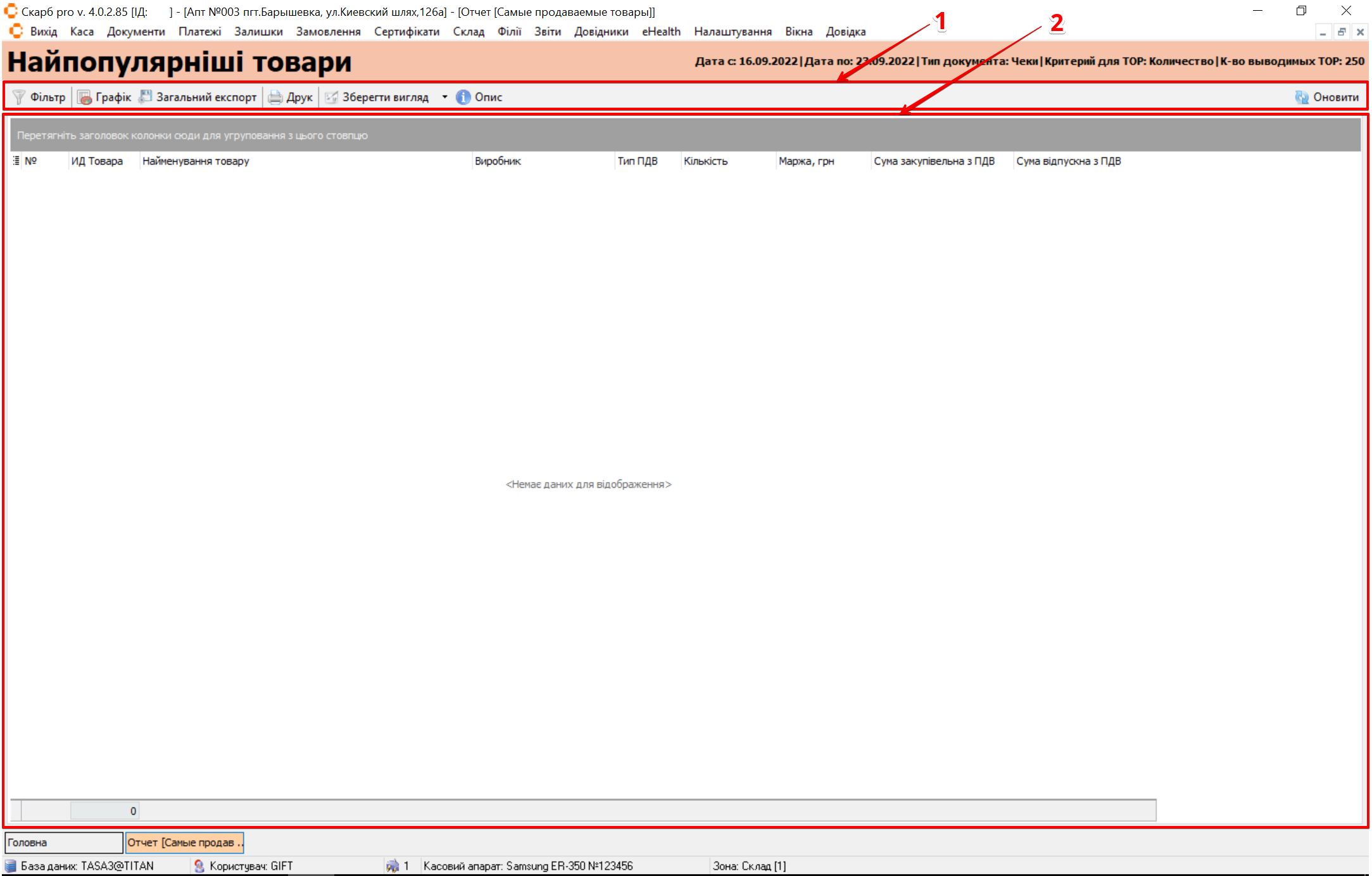Click the Маржа, грн column header

tap(806, 161)
